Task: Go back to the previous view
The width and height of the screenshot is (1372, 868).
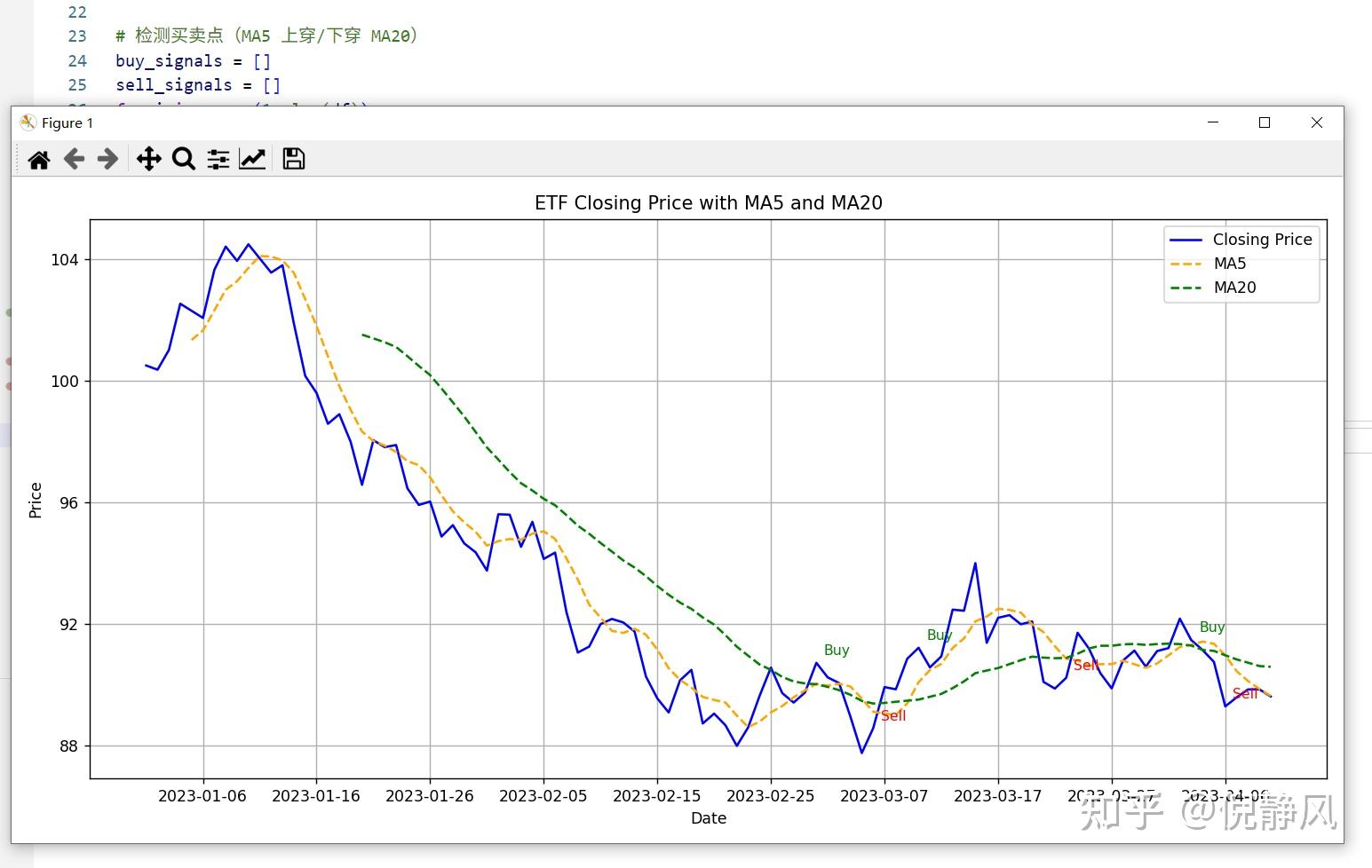Action: point(74,159)
